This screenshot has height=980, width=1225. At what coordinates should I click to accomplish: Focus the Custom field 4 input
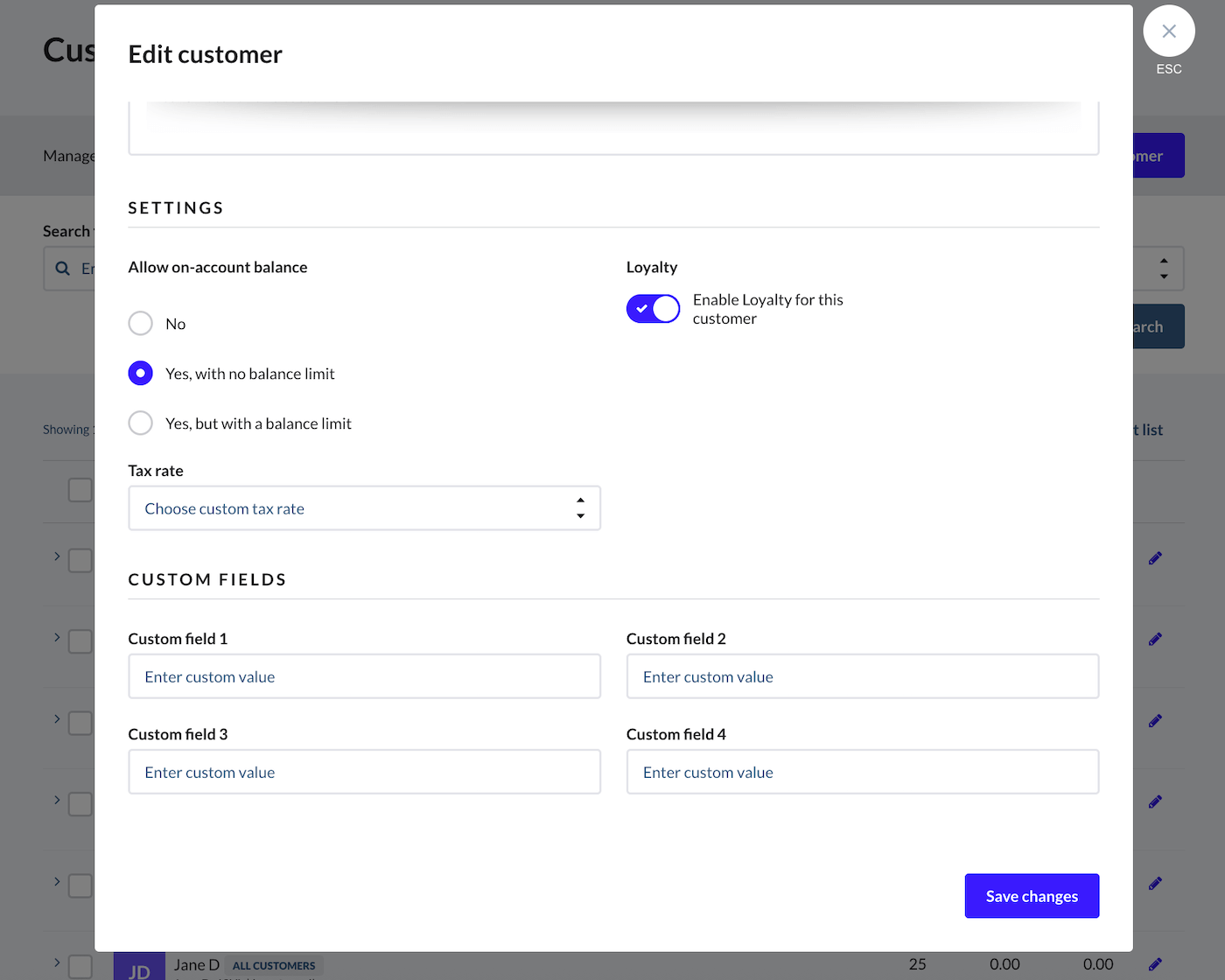click(x=862, y=772)
